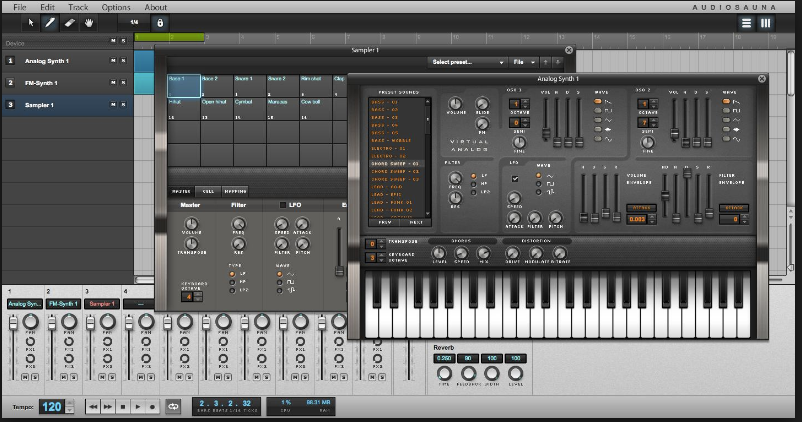Enable the Analog Synth LFO checkbox

(515, 179)
